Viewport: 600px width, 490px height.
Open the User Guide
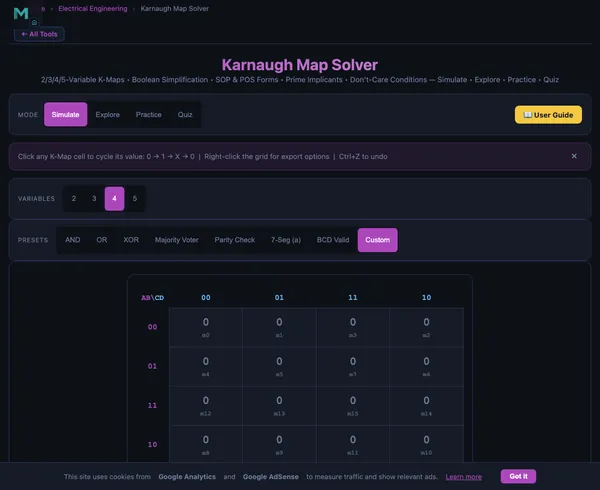pos(548,115)
